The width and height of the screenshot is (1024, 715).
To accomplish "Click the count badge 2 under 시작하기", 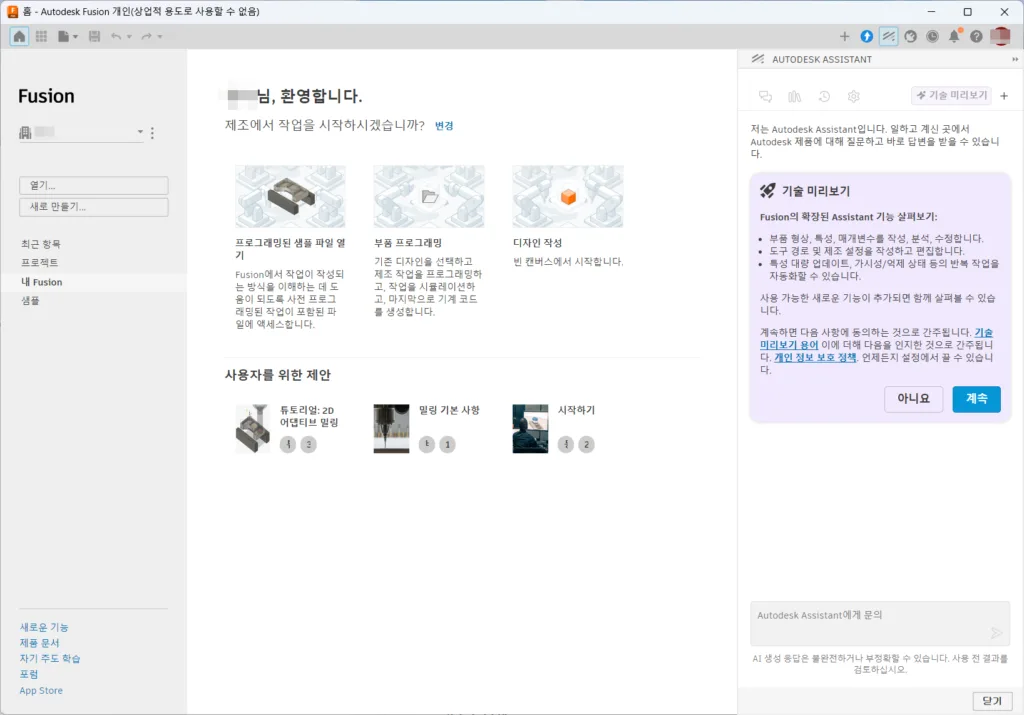I will tap(586, 445).
